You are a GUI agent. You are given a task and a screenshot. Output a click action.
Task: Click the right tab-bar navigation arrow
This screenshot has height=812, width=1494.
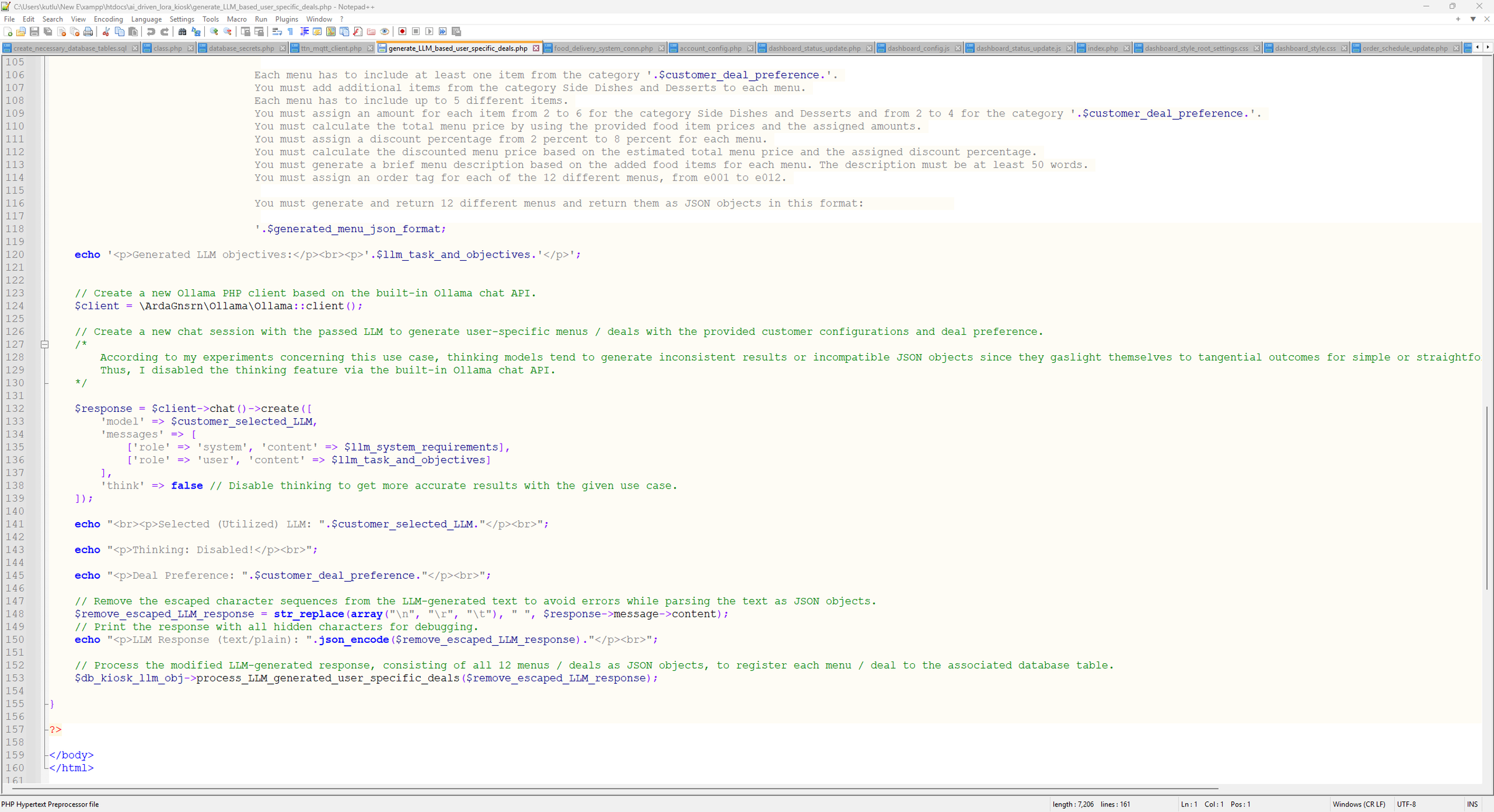pyautogui.click(x=1488, y=47)
